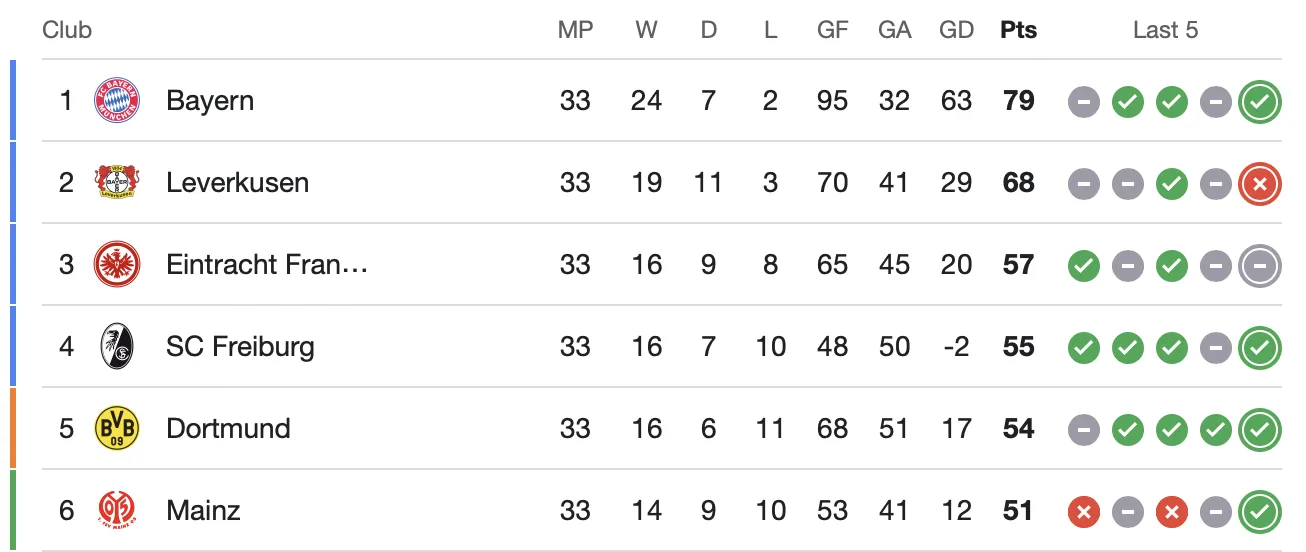Click Eintracht's latest gray draw icon
The height and width of the screenshot is (552, 1306).
click(x=1259, y=265)
